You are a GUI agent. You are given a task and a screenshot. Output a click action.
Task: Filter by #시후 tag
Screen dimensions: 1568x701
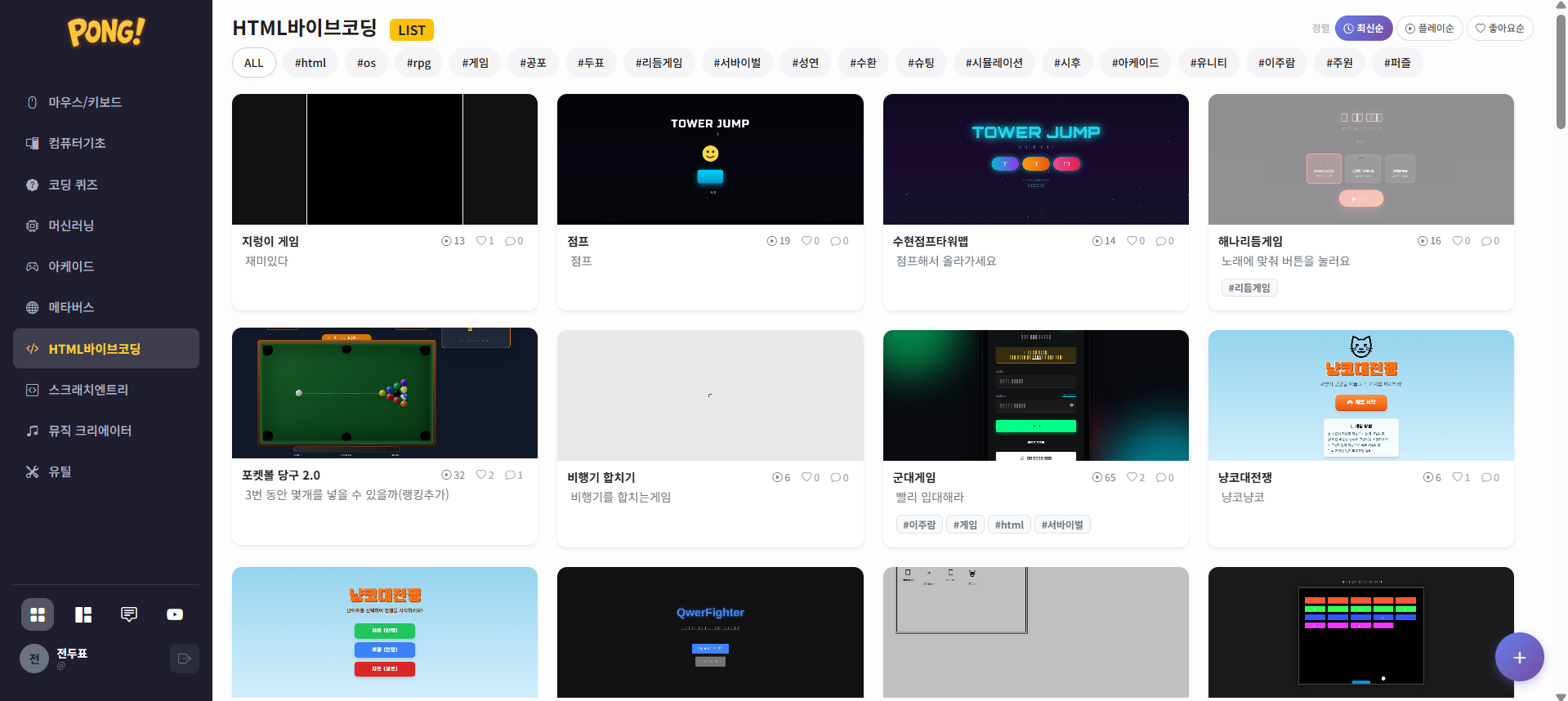point(1067,63)
